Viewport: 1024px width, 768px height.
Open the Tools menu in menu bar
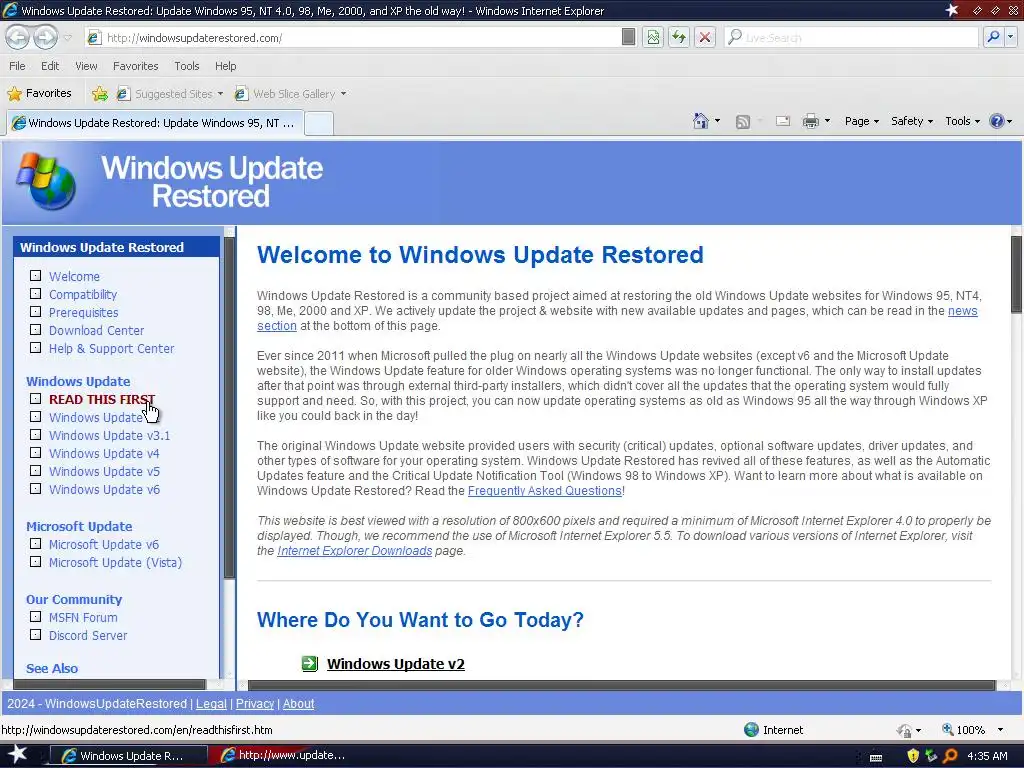pyautogui.click(x=186, y=66)
